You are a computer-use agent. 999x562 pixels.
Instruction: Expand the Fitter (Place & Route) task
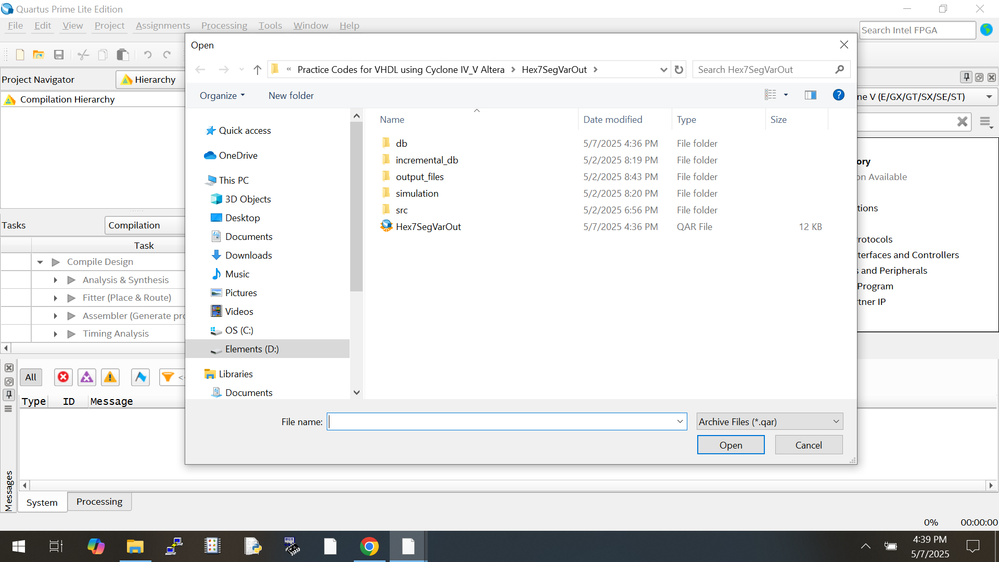(x=55, y=298)
